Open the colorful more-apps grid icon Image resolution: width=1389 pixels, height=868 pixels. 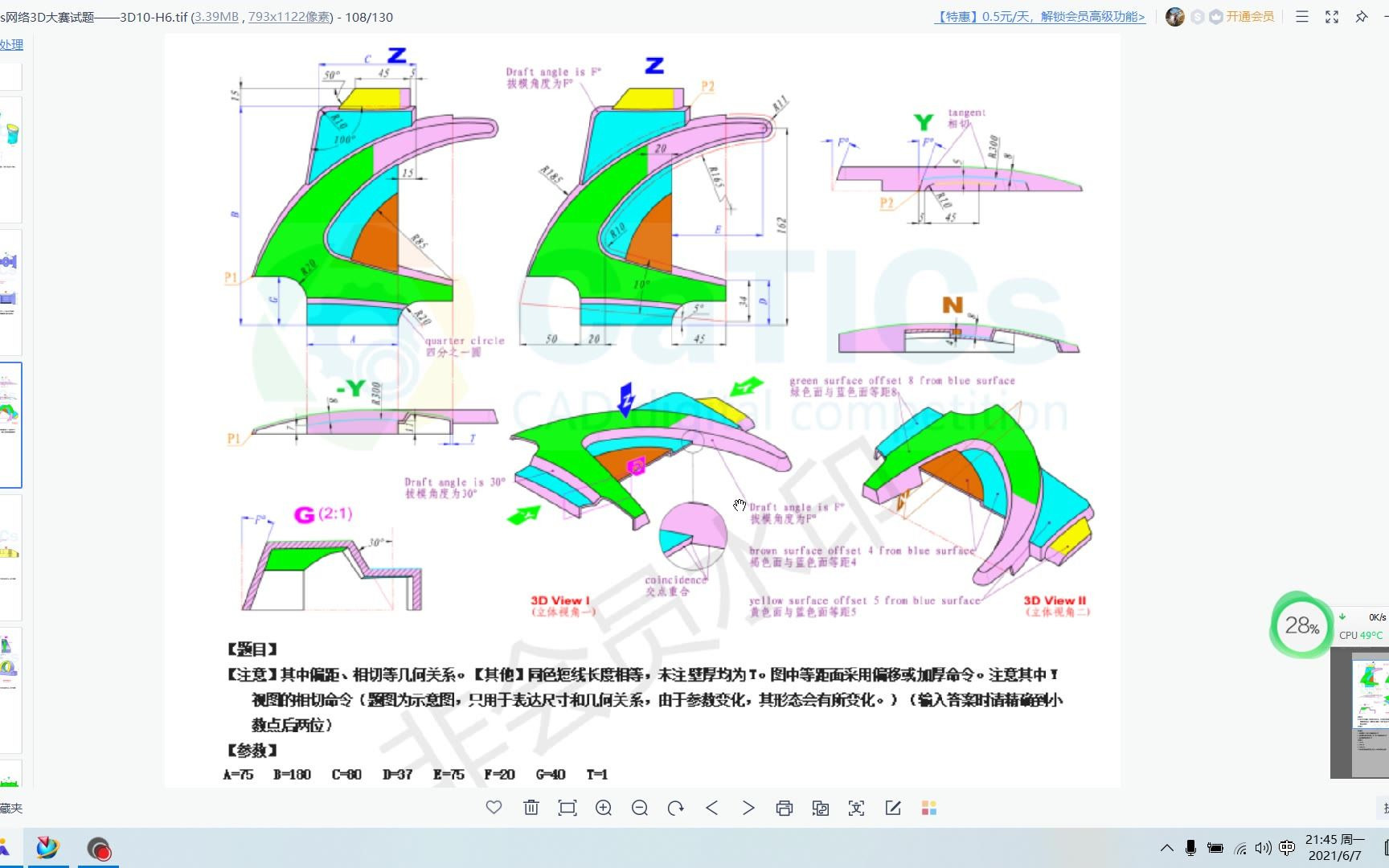(929, 808)
